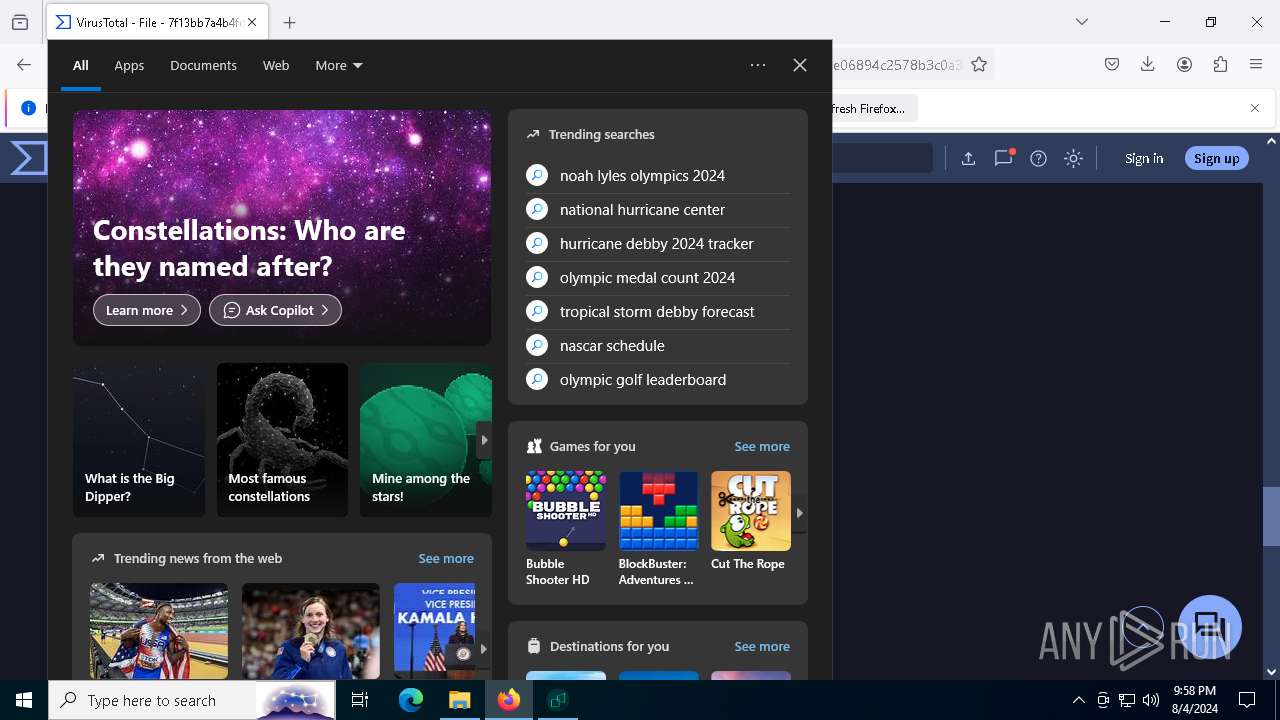The image size is (1280, 720).
Task: Search olympic golf leaderboard
Action: tap(658, 379)
